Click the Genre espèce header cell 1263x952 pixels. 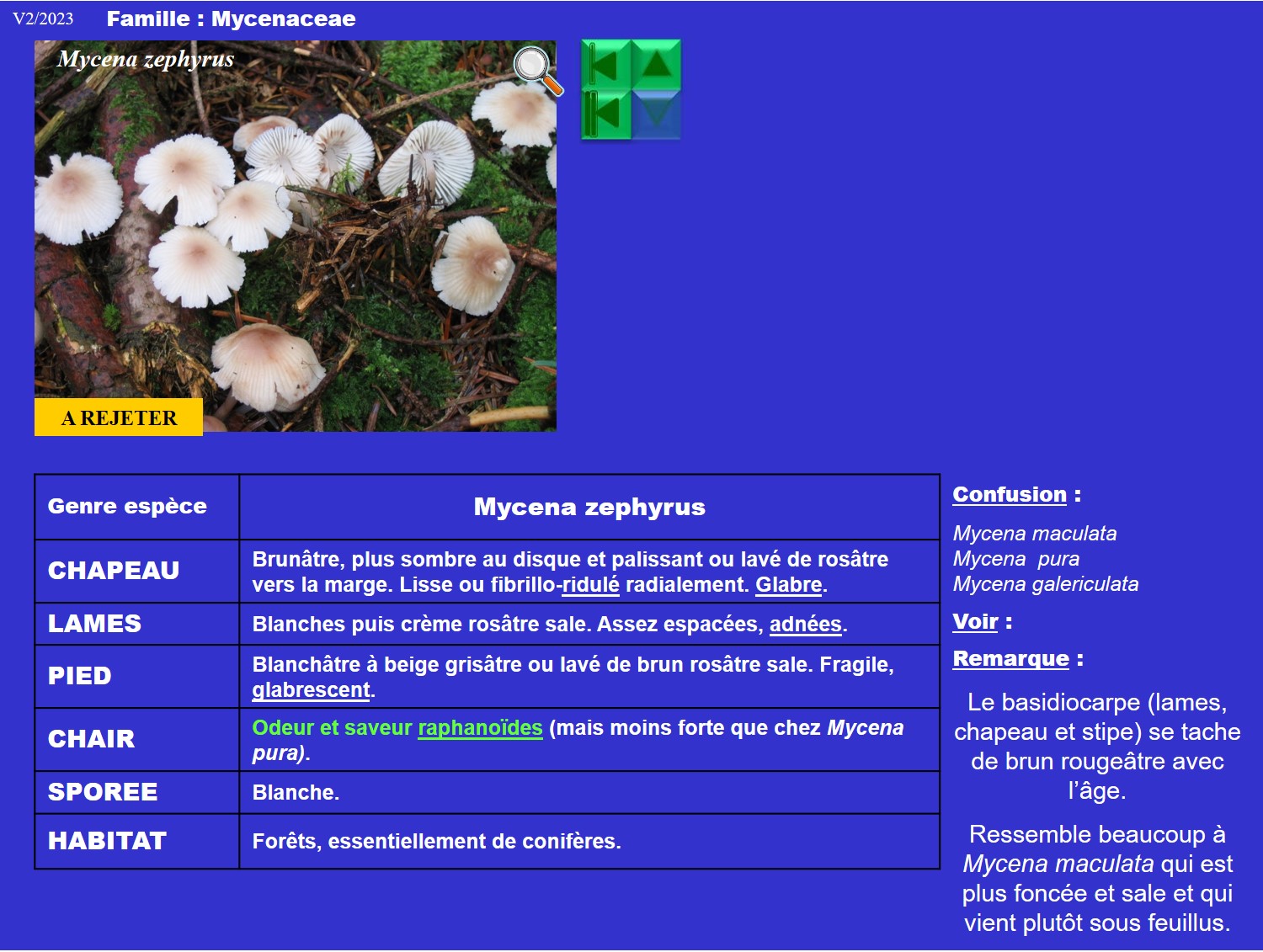pyautogui.click(x=136, y=507)
